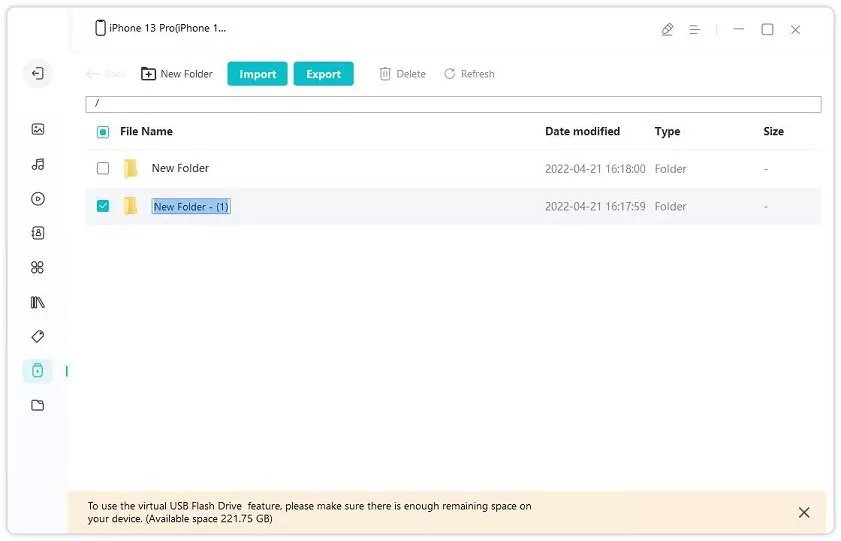This screenshot has height=541, width=841.
Task: Open the Contacts section in sidebar
Action: point(38,233)
